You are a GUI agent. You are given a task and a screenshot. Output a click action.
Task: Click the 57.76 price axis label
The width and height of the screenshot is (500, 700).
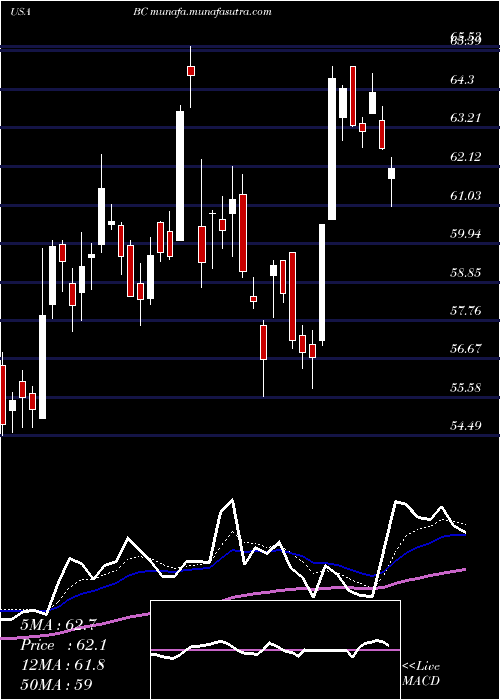click(466, 310)
